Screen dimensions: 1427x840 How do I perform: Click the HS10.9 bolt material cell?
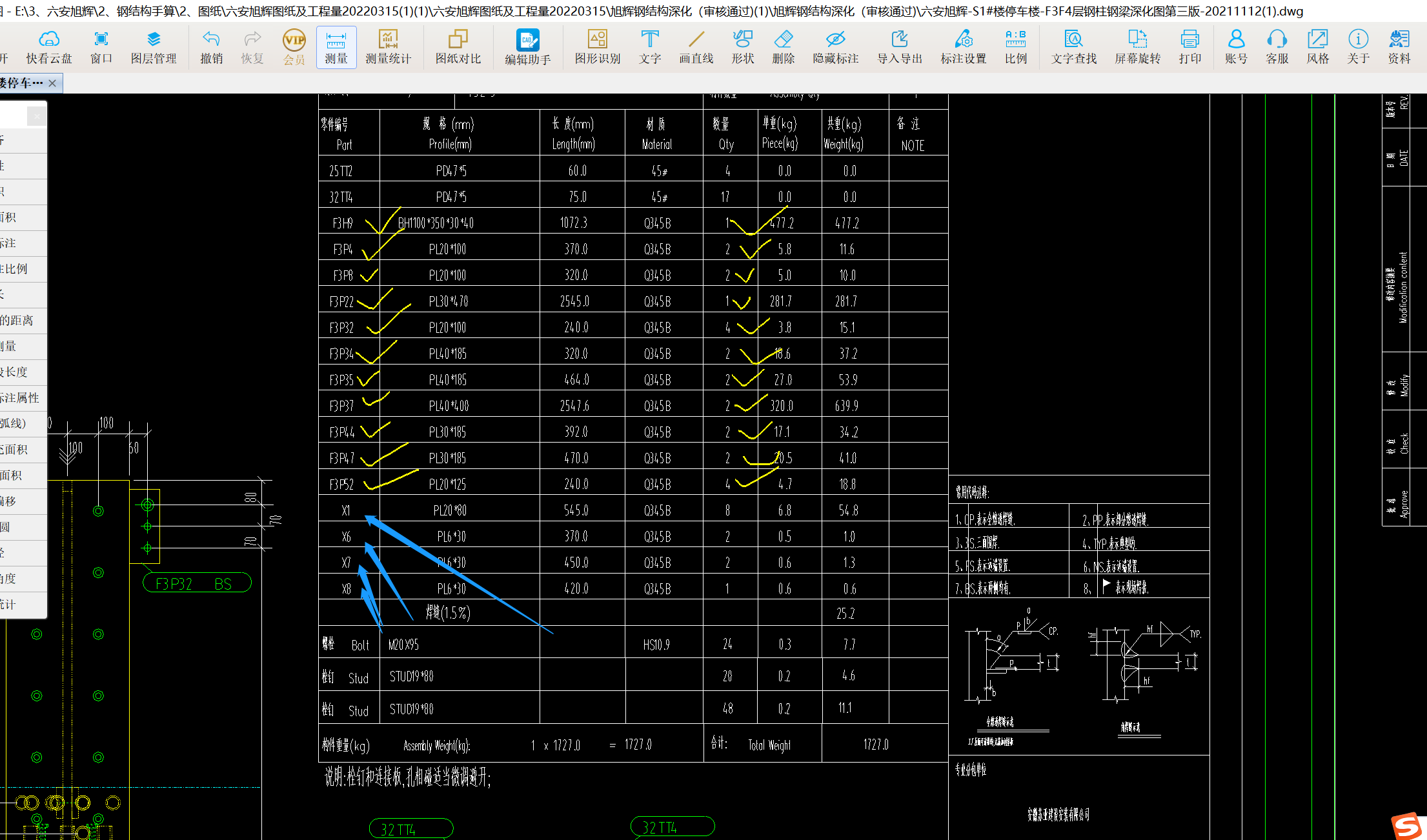click(657, 645)
